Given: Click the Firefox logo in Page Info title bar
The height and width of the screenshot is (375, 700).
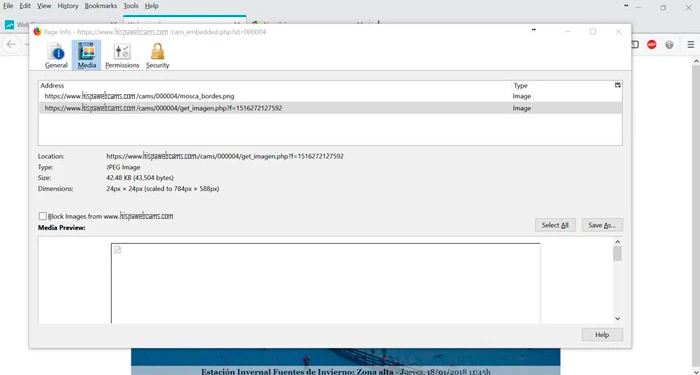Looking at the screenshot, I should coord(38,32).
